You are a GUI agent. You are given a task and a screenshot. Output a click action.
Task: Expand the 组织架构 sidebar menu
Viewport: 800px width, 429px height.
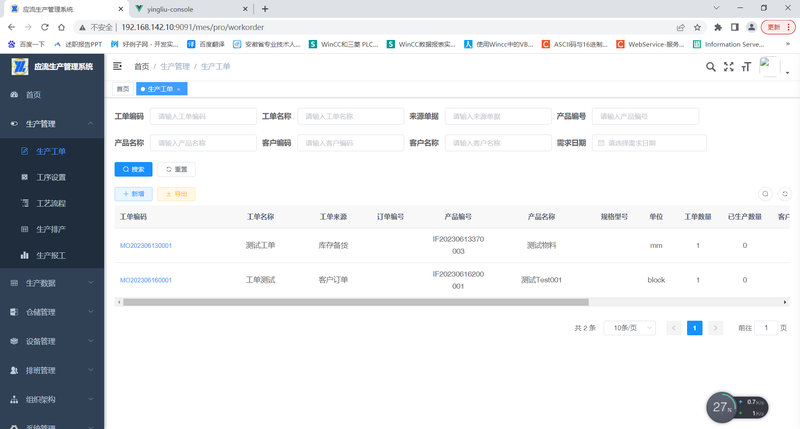tap(52, 399)
